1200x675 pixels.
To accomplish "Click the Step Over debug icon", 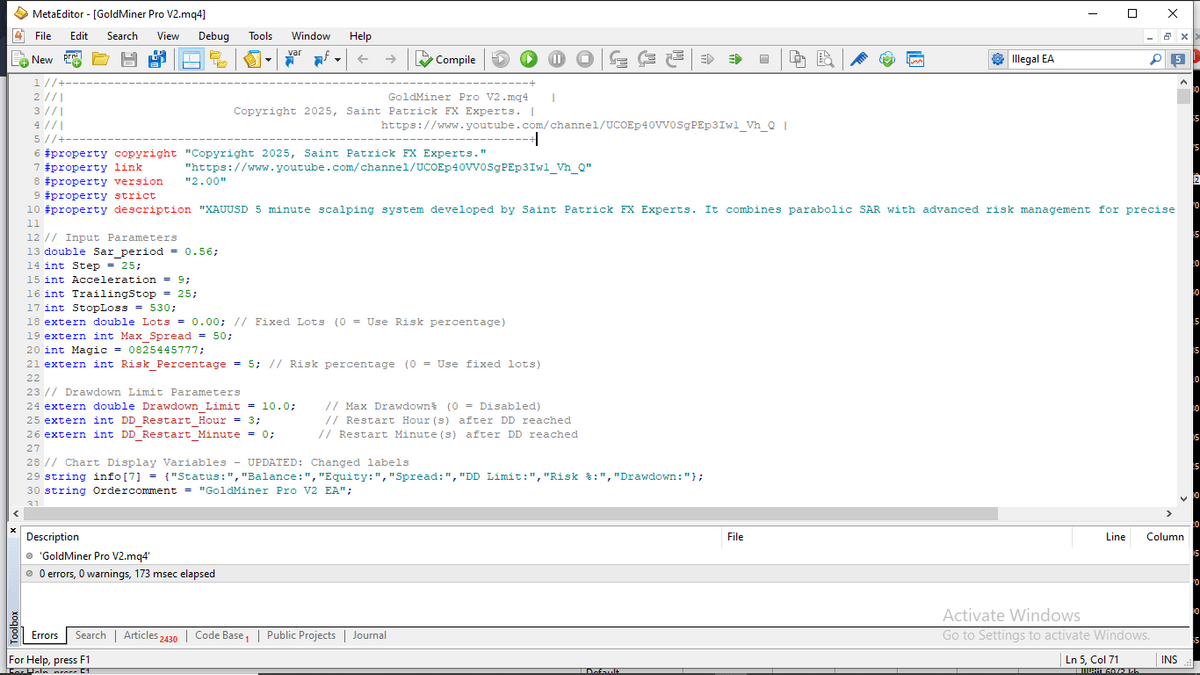I will pos(648,59).
